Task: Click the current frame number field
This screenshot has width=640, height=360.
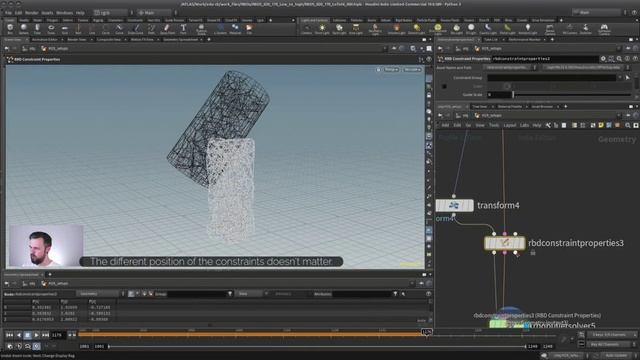Action: click(58, 335)
